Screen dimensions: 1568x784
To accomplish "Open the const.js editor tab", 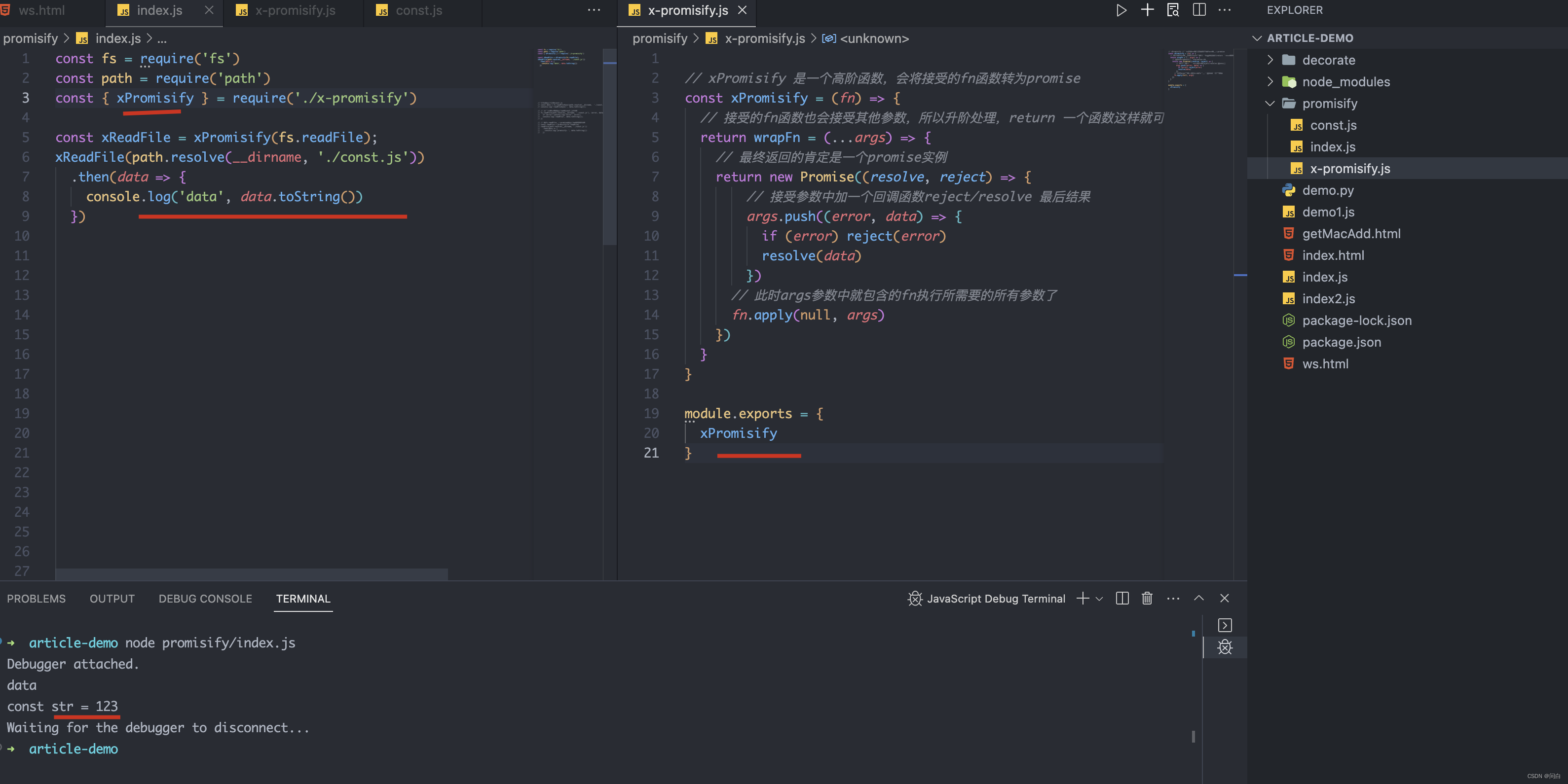I will 418,10.
